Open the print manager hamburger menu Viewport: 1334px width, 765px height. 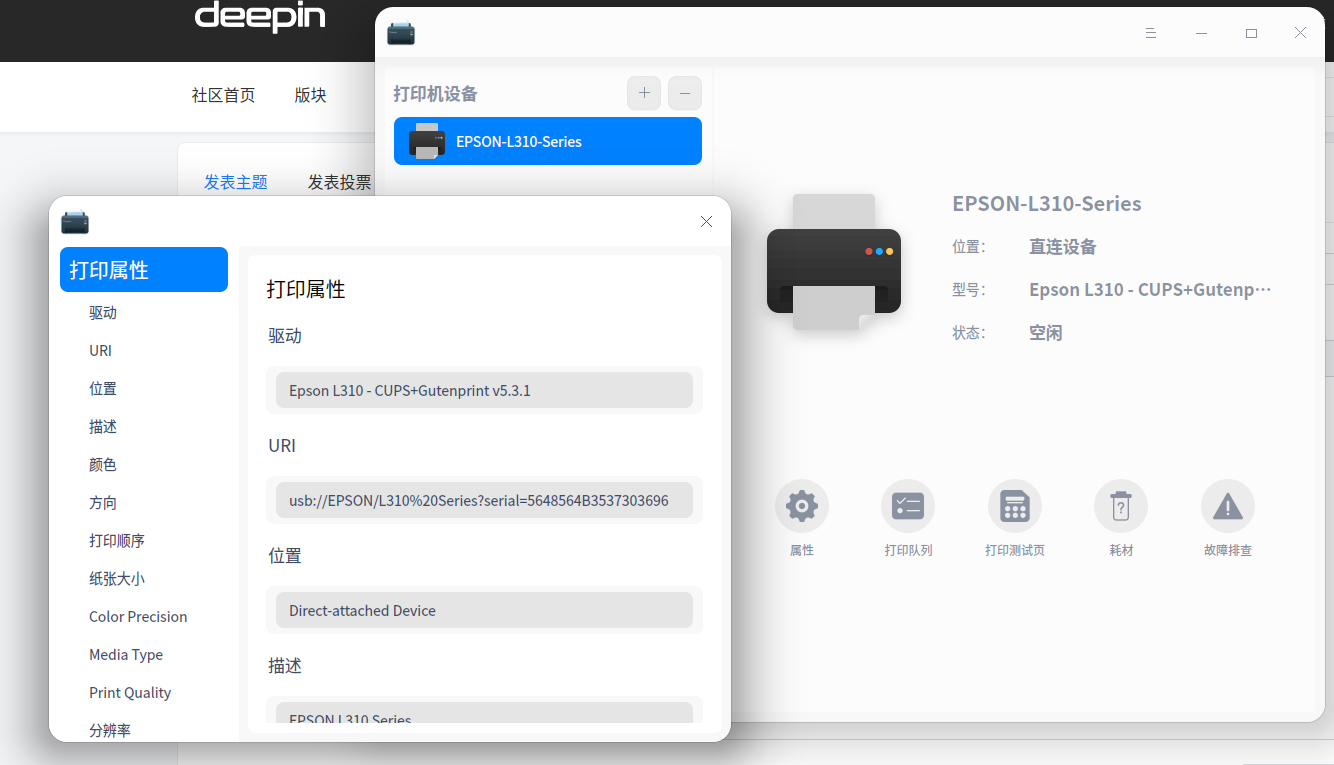click(x=1150, y=32)
